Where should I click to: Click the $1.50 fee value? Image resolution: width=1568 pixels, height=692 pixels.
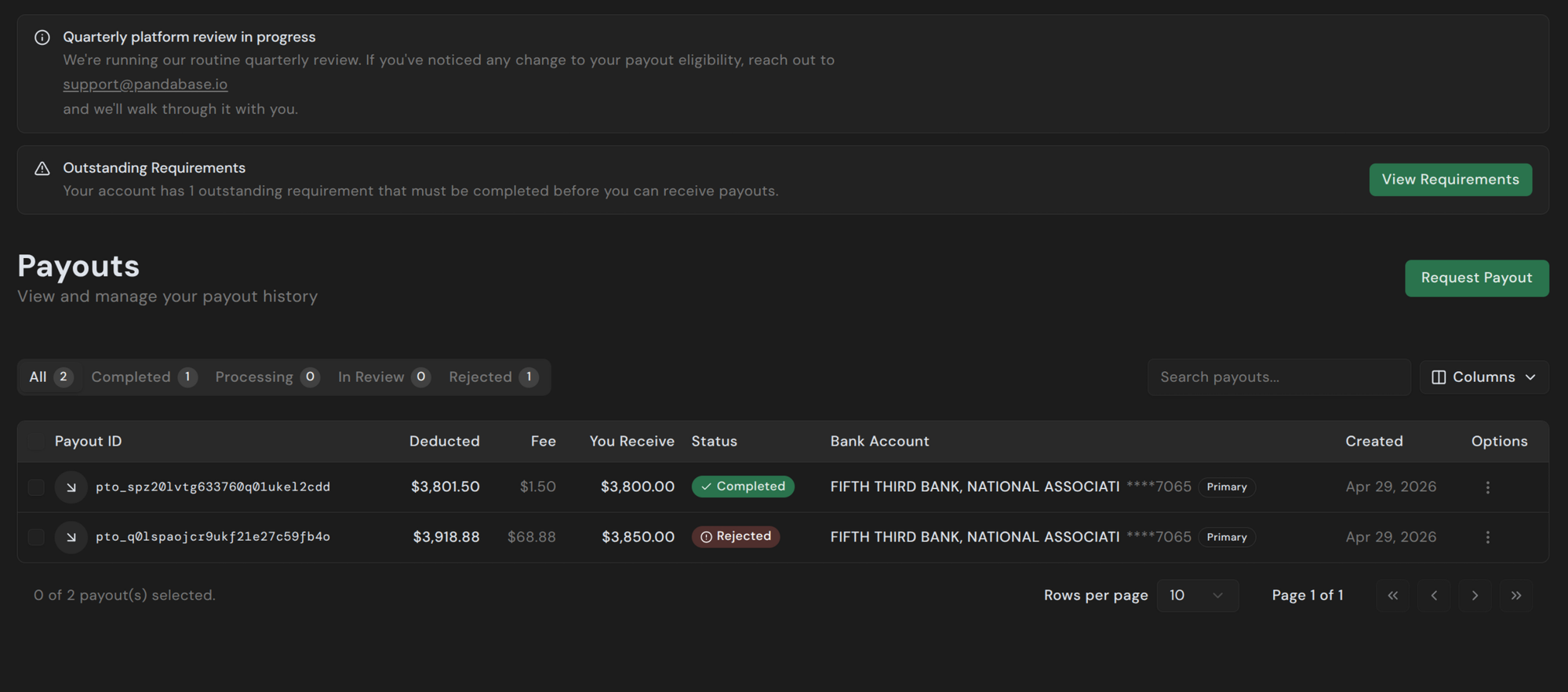[x=537, y=487]
